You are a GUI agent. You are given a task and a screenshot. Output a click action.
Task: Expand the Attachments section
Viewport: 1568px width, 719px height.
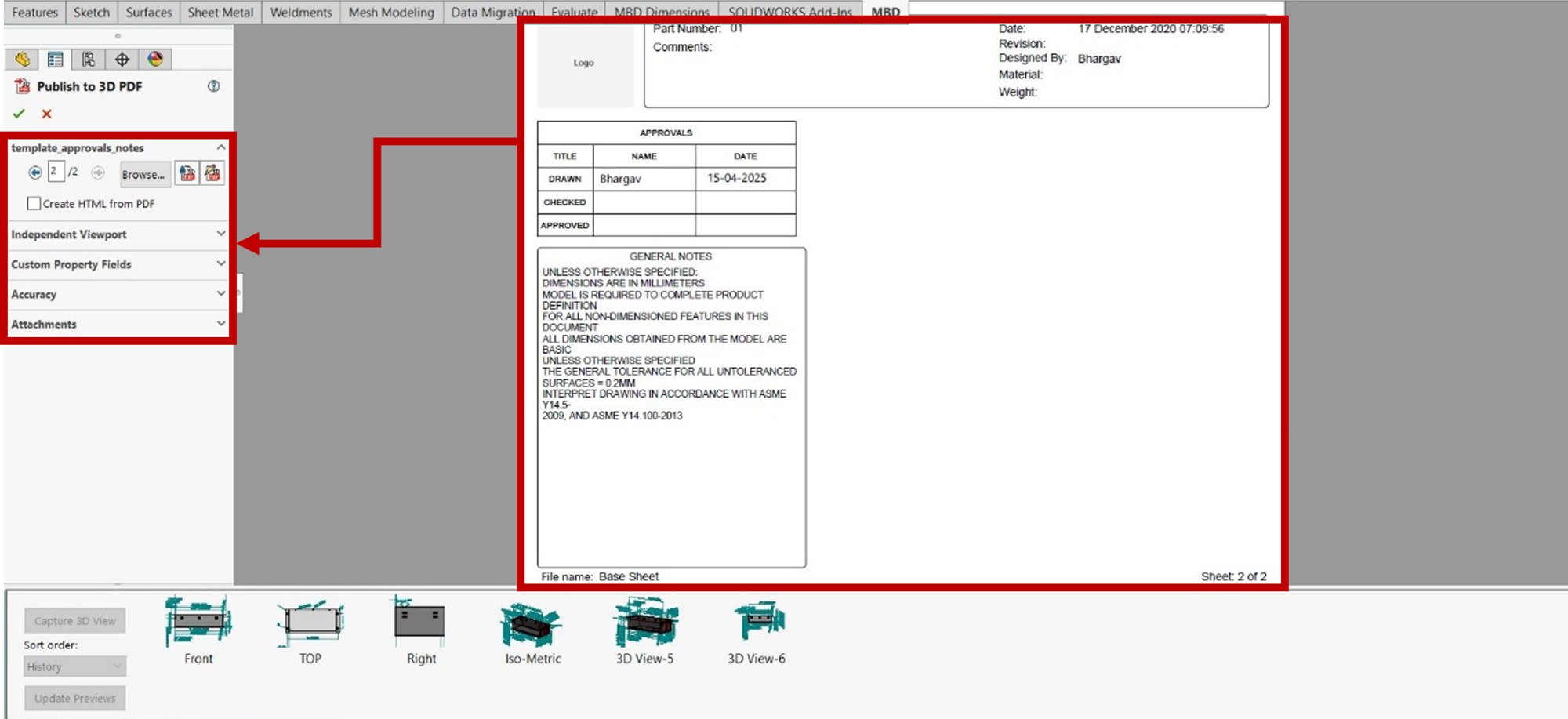click(118, 324)
